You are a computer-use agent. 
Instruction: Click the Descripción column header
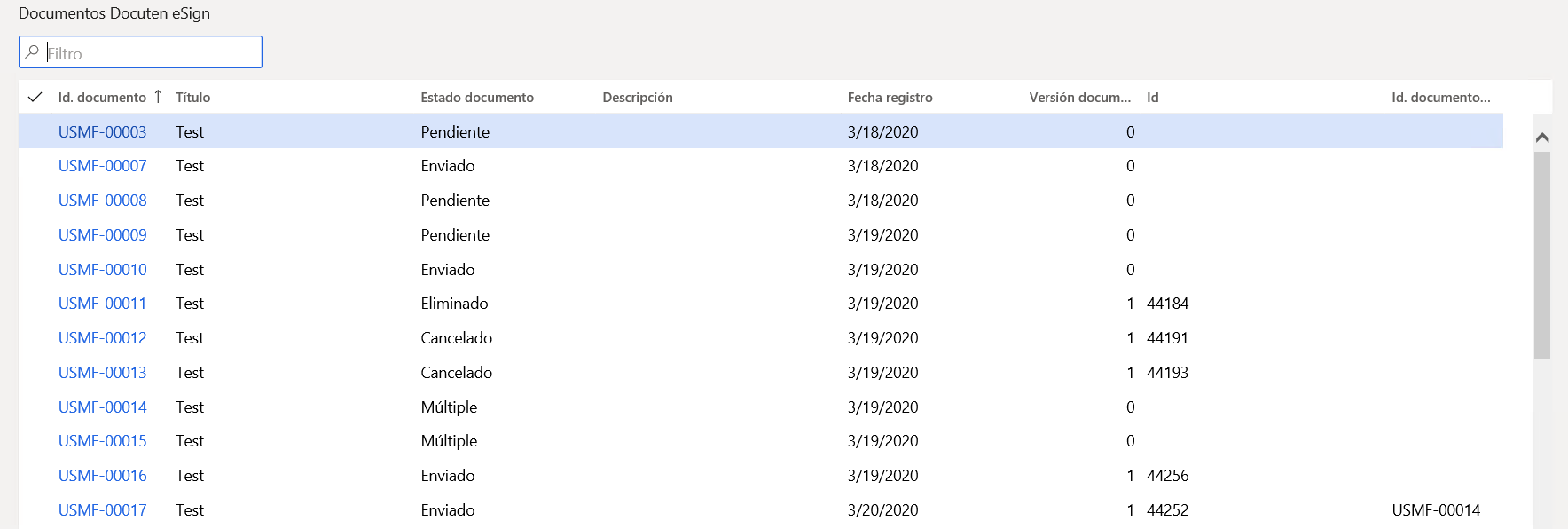tap(638, 98)
